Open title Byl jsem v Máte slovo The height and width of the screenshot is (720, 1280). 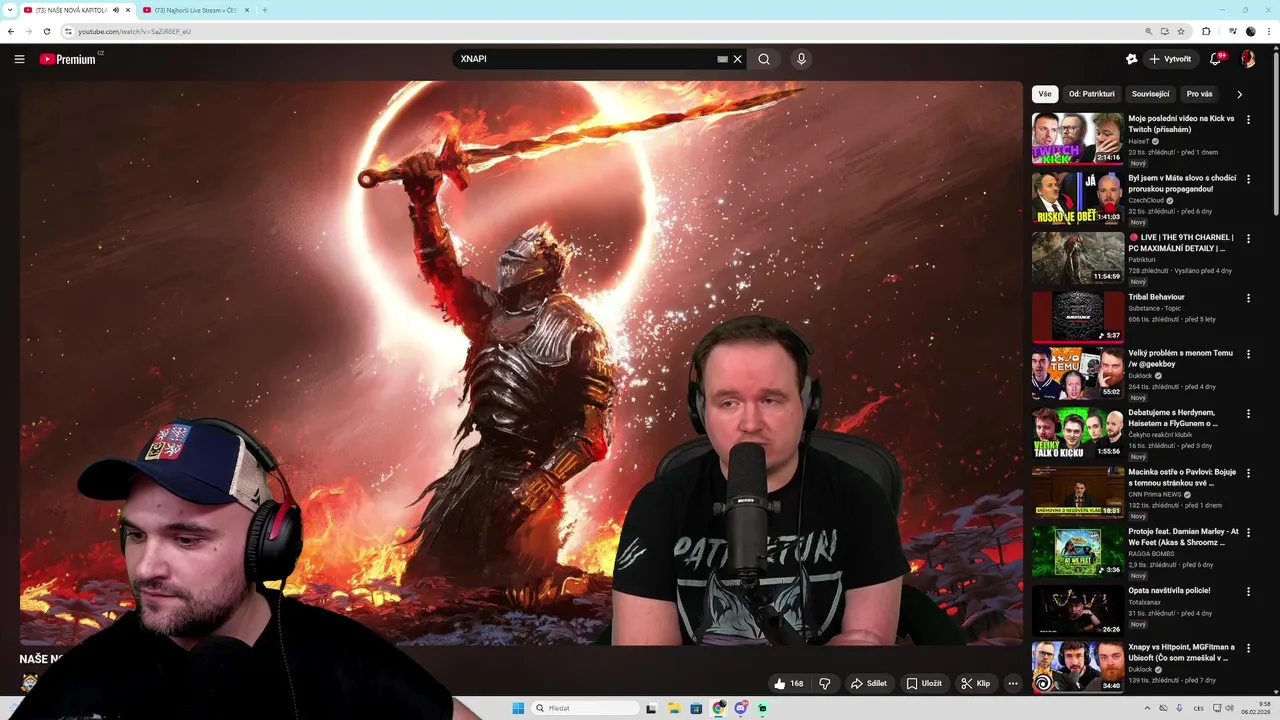point(1183,183)
